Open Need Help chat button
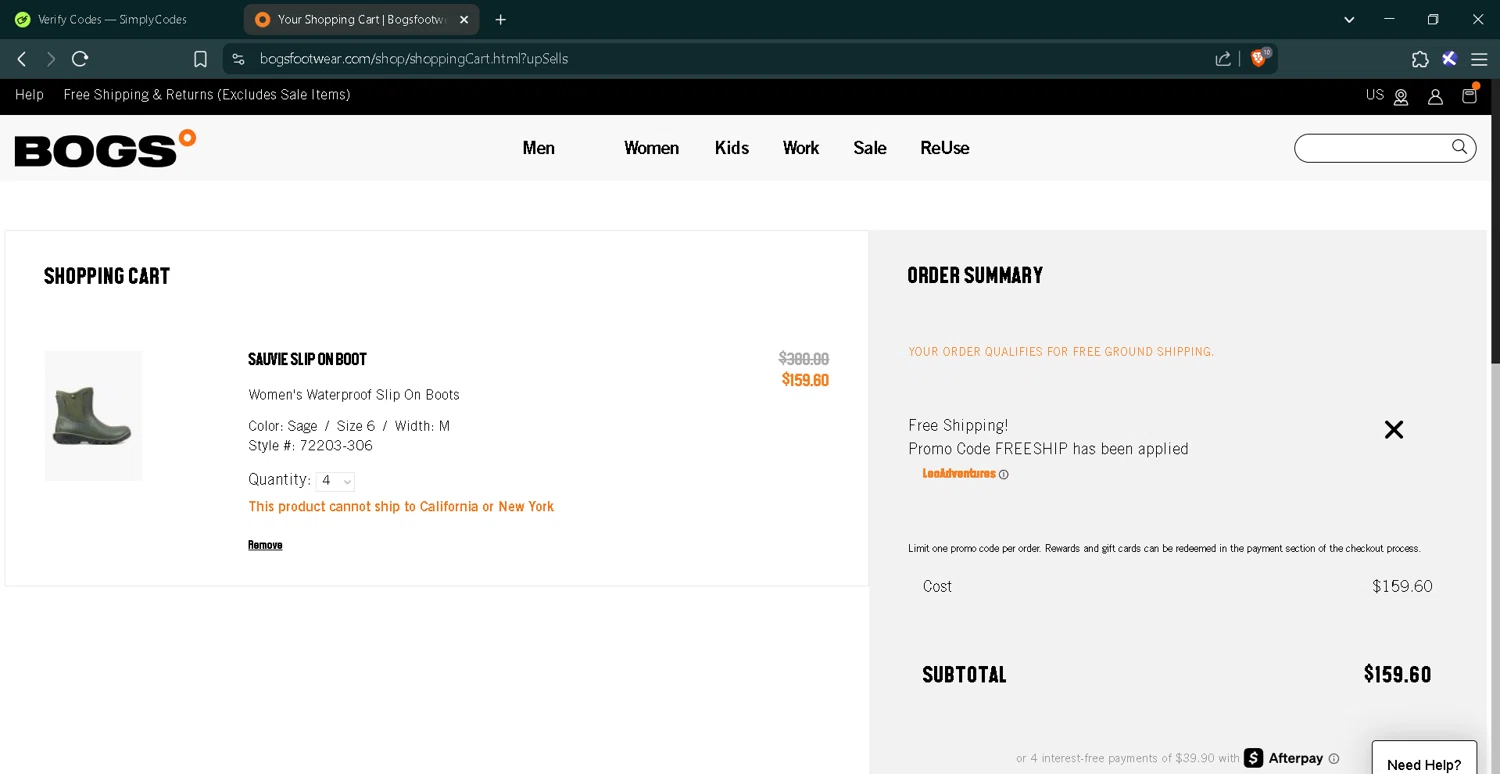The height and width of the screenshot is (774, 1500). [x=1424, y=760]
